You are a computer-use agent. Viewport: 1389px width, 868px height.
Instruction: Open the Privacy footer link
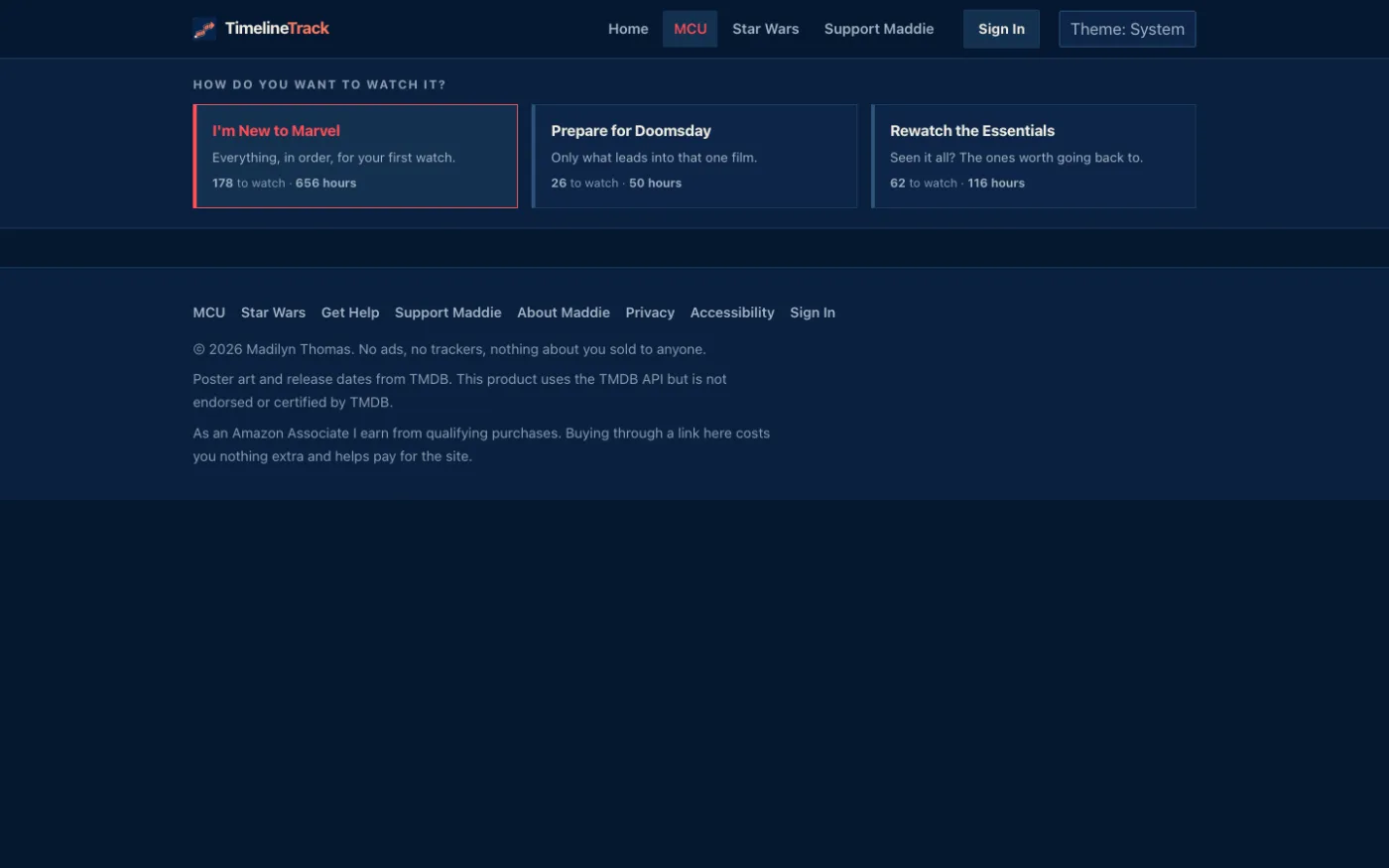pyautogui.click(x=650, y=312)
